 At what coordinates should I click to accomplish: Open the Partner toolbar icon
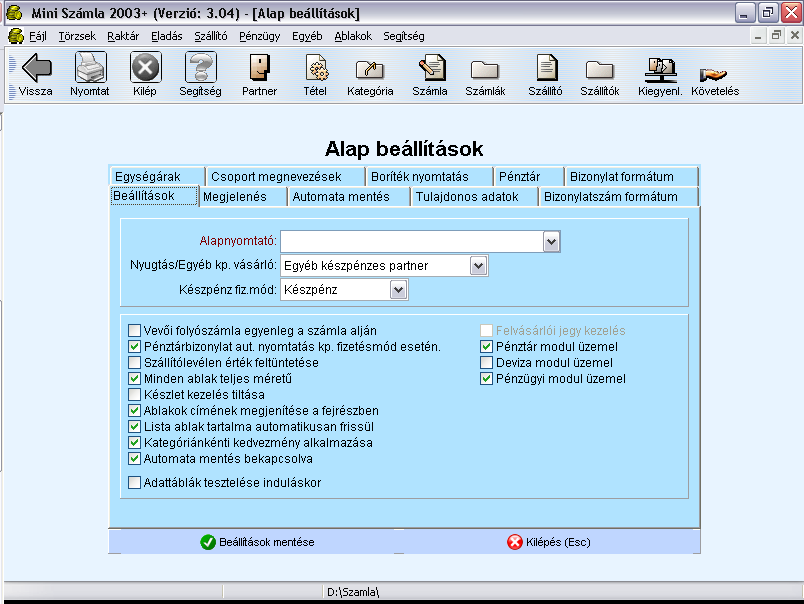click(259, 68)
